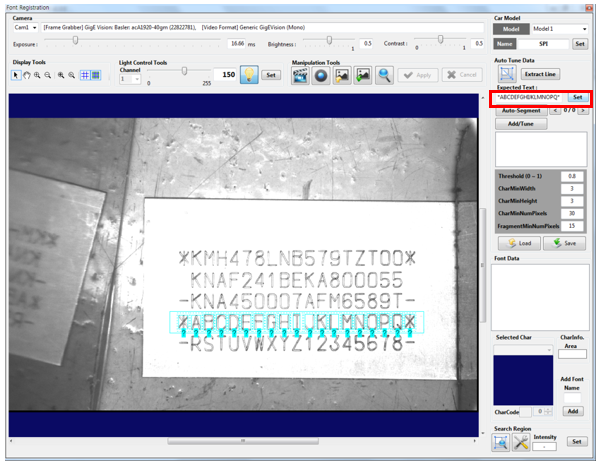603x466 pixels.
Task: Click the light bulb icon
Action: point(249,75)
